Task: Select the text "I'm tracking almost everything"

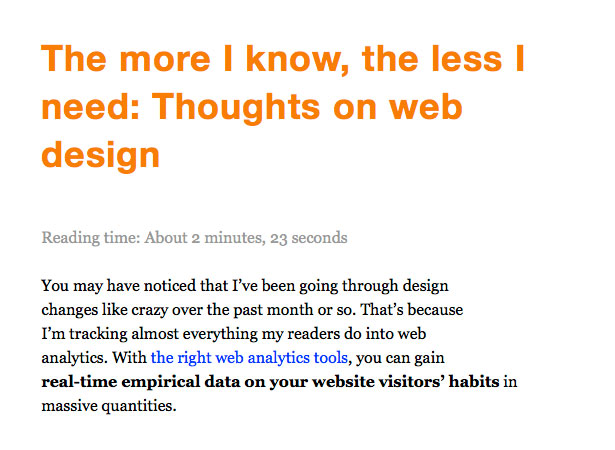Action: 150,334
